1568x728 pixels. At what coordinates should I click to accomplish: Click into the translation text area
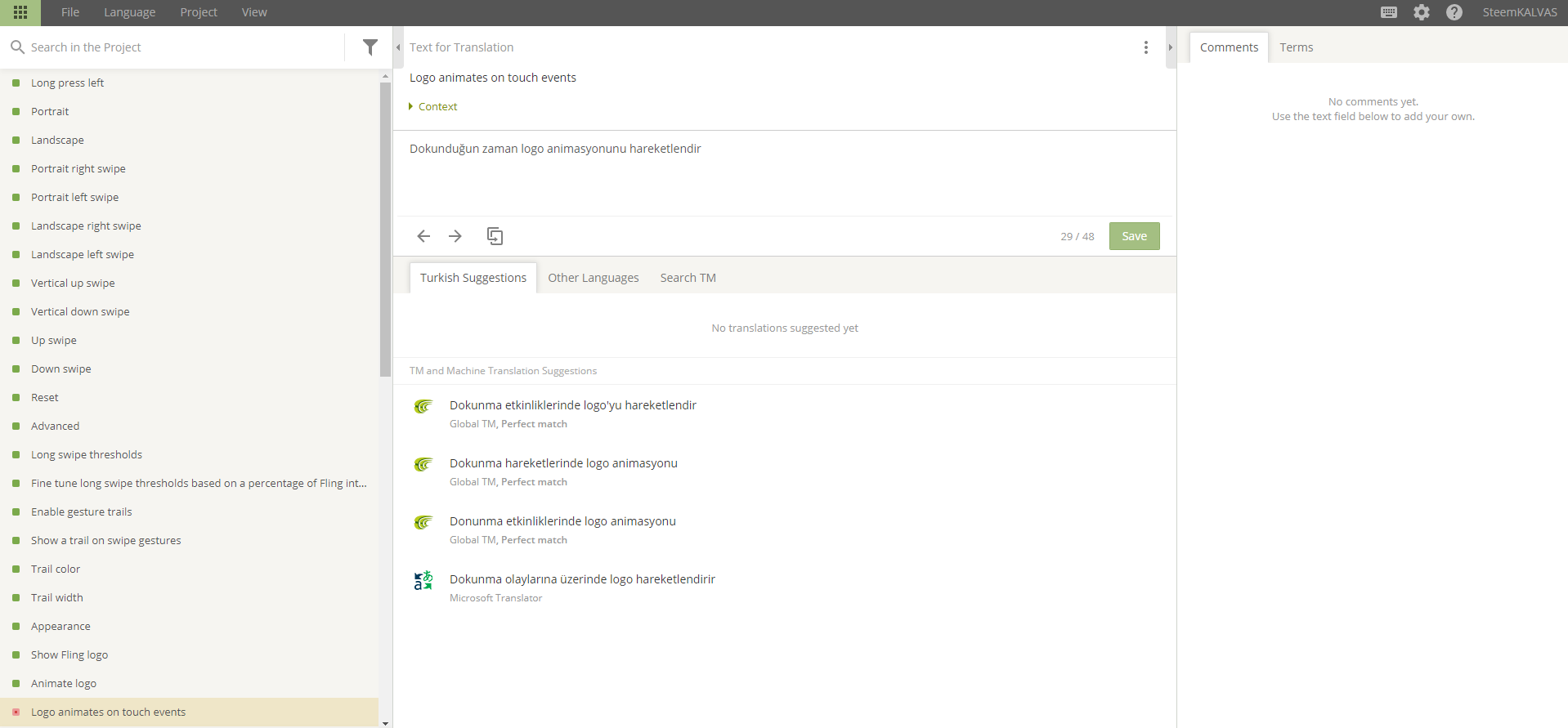point(785,173)
